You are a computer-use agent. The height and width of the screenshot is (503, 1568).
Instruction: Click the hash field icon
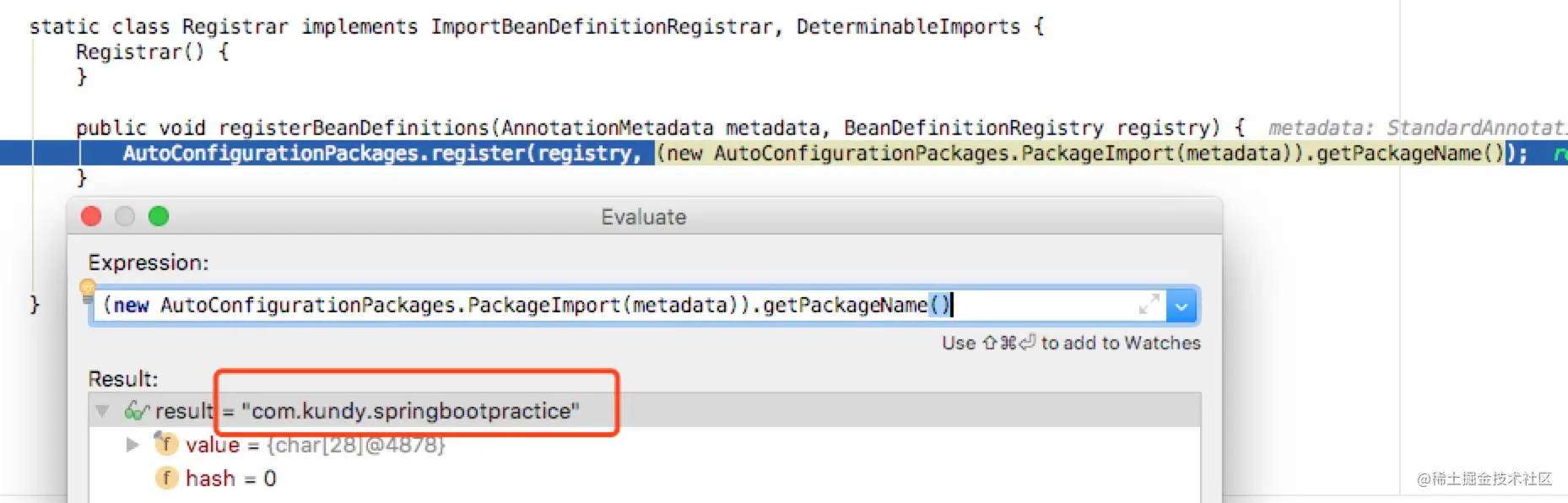point(166,479)
